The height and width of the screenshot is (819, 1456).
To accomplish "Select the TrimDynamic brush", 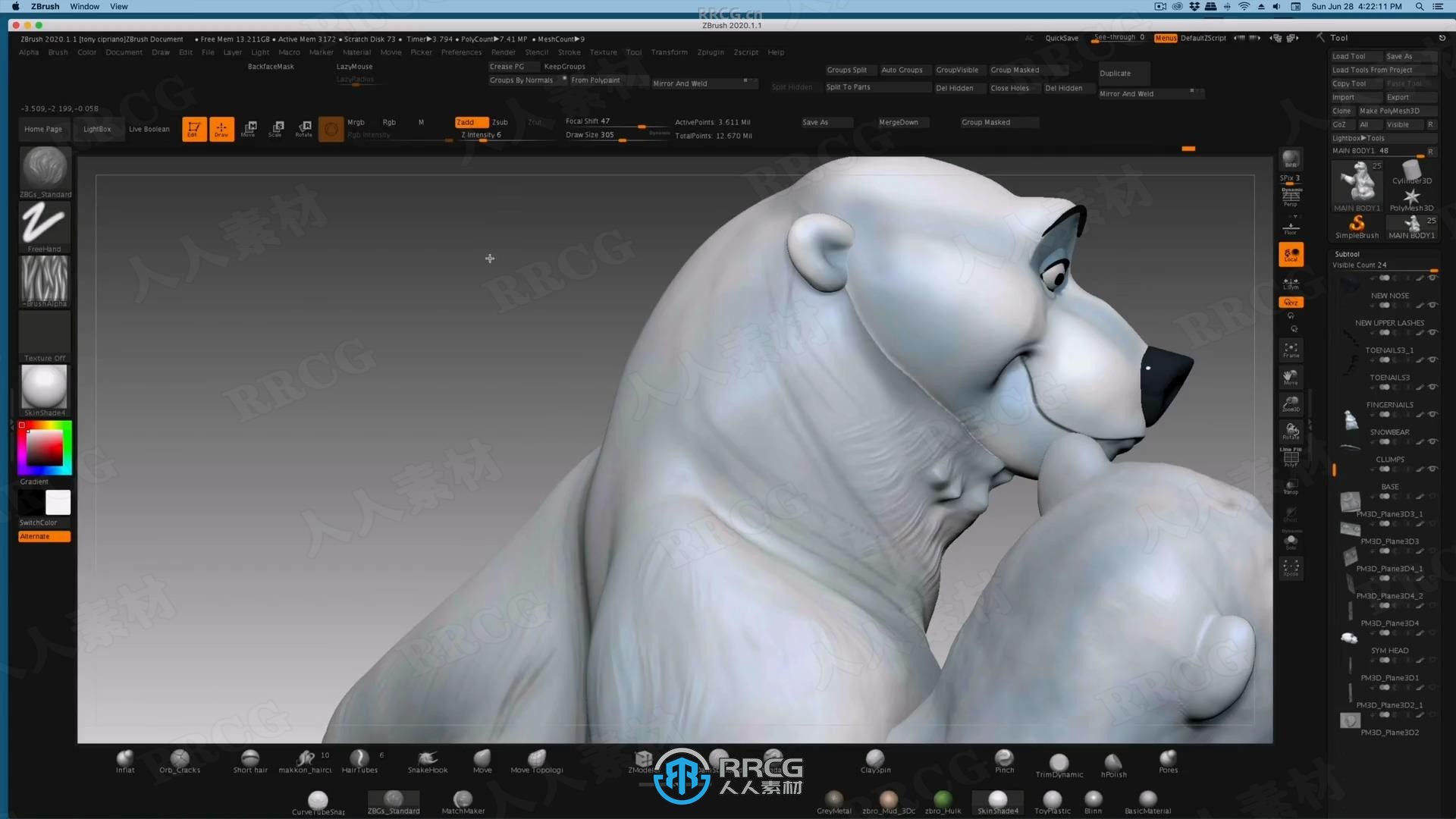I will coord(1059,765).
